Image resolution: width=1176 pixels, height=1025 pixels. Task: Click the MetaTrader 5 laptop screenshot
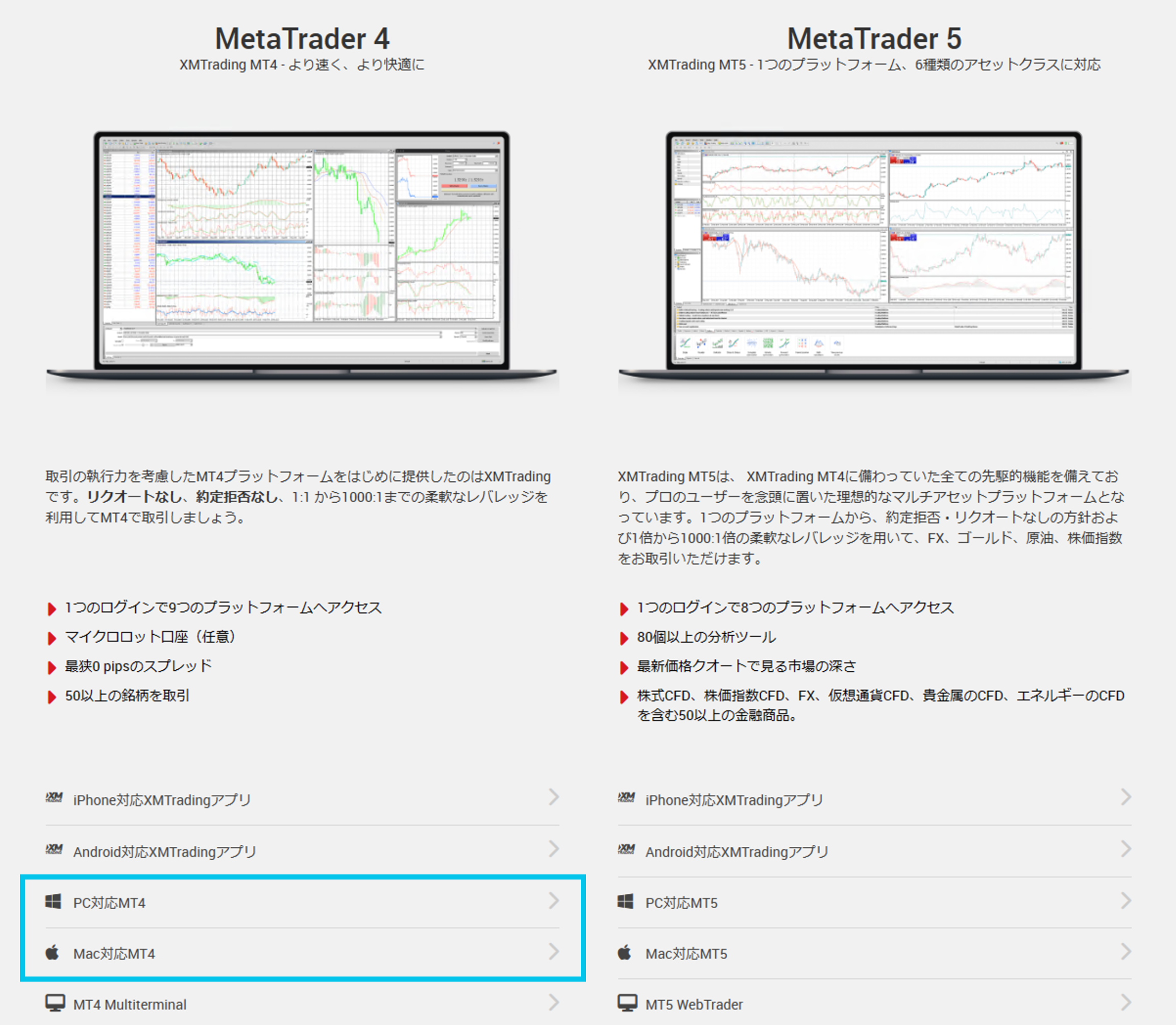[874, 252]
